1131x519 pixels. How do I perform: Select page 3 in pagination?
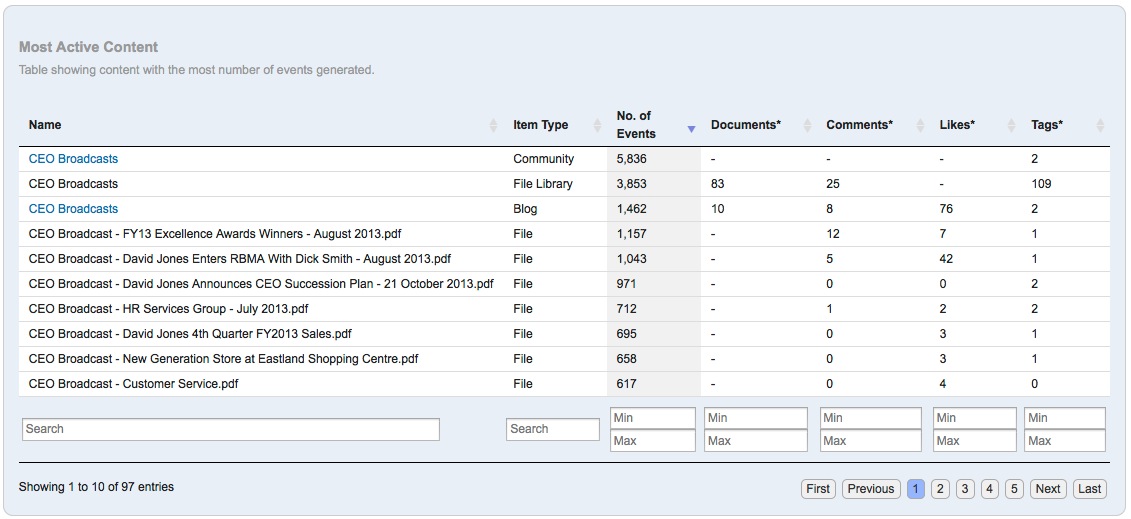[965, 489]
